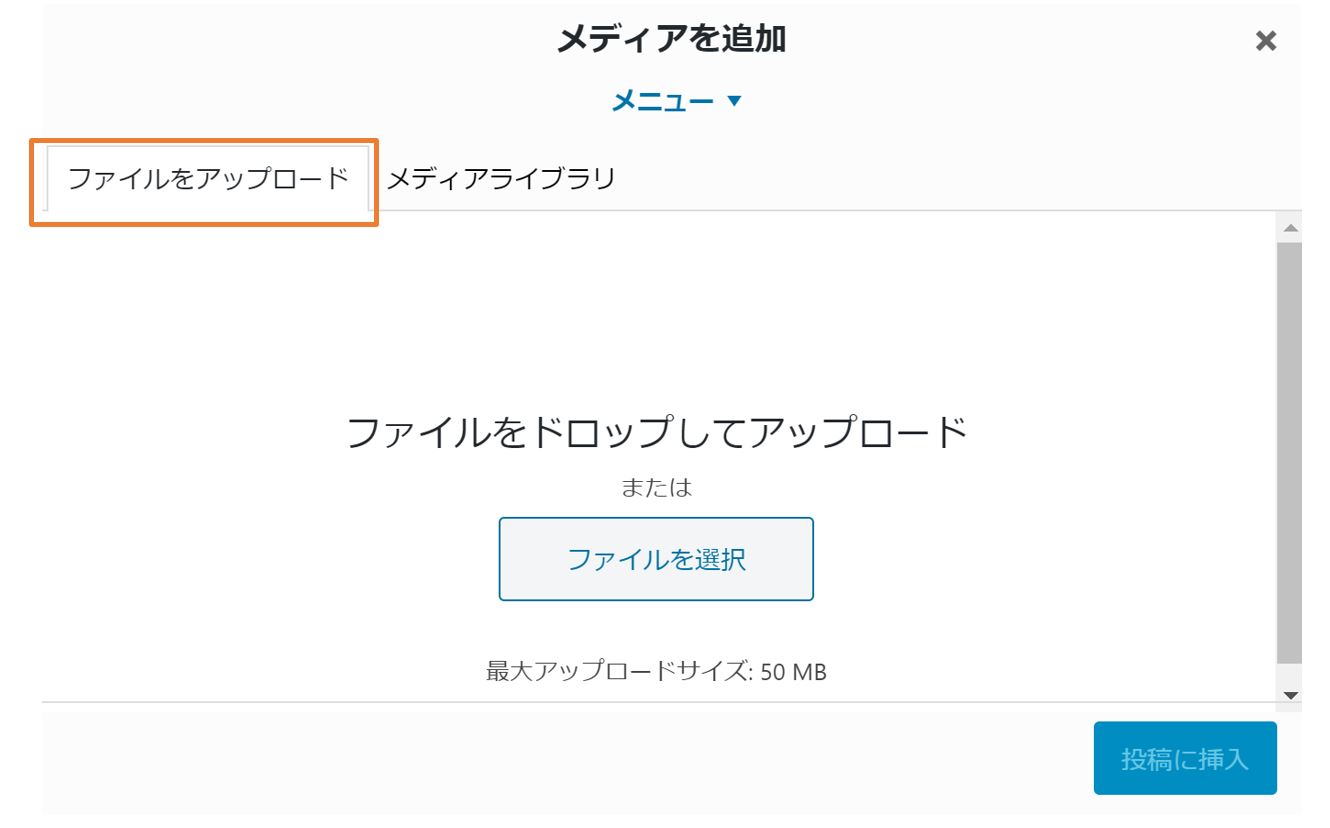
Task: Click the scrollbar down arrow
Action: tap(1290, 694)
